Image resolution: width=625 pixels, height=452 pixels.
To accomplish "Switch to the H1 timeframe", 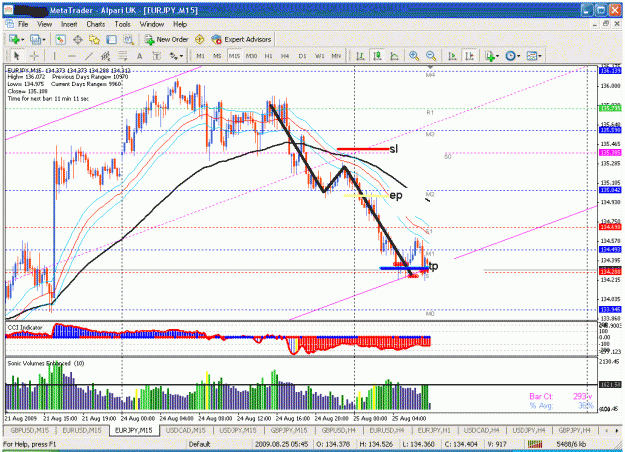I will click(268, 56).
